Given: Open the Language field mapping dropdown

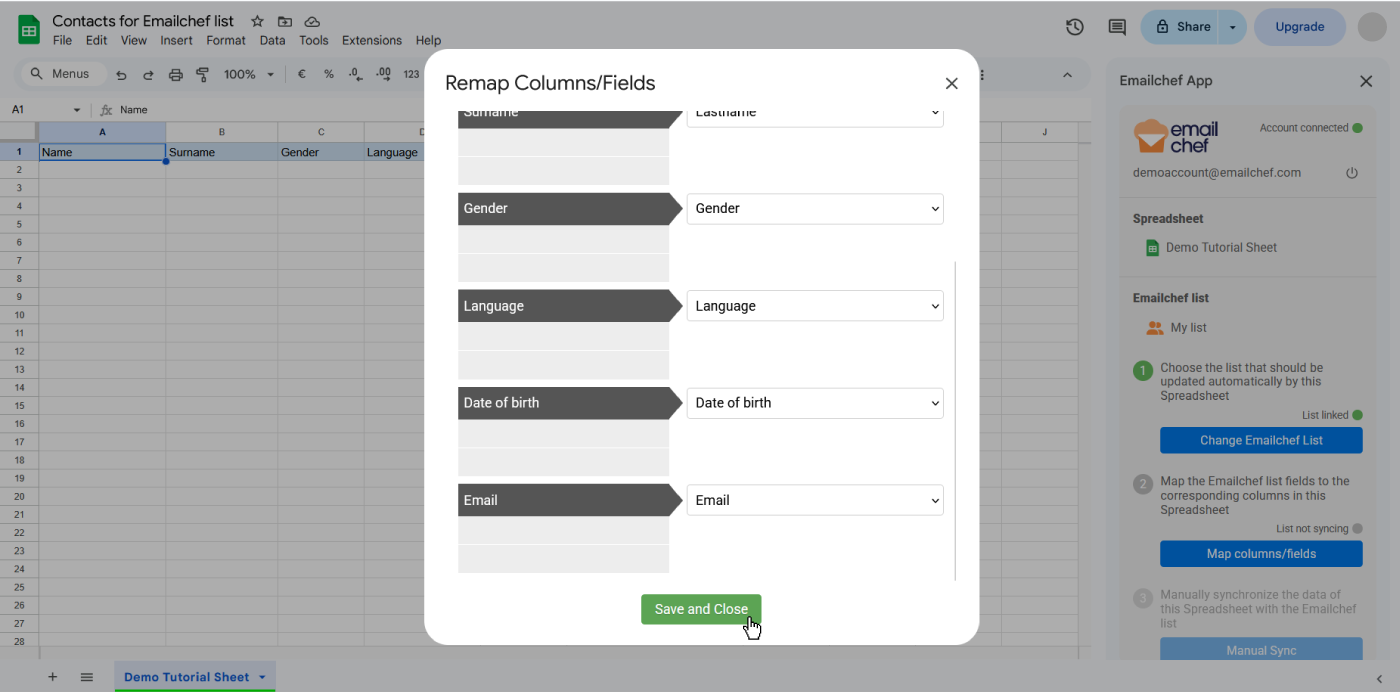Looking at the screenshot, I should point(814,306).
